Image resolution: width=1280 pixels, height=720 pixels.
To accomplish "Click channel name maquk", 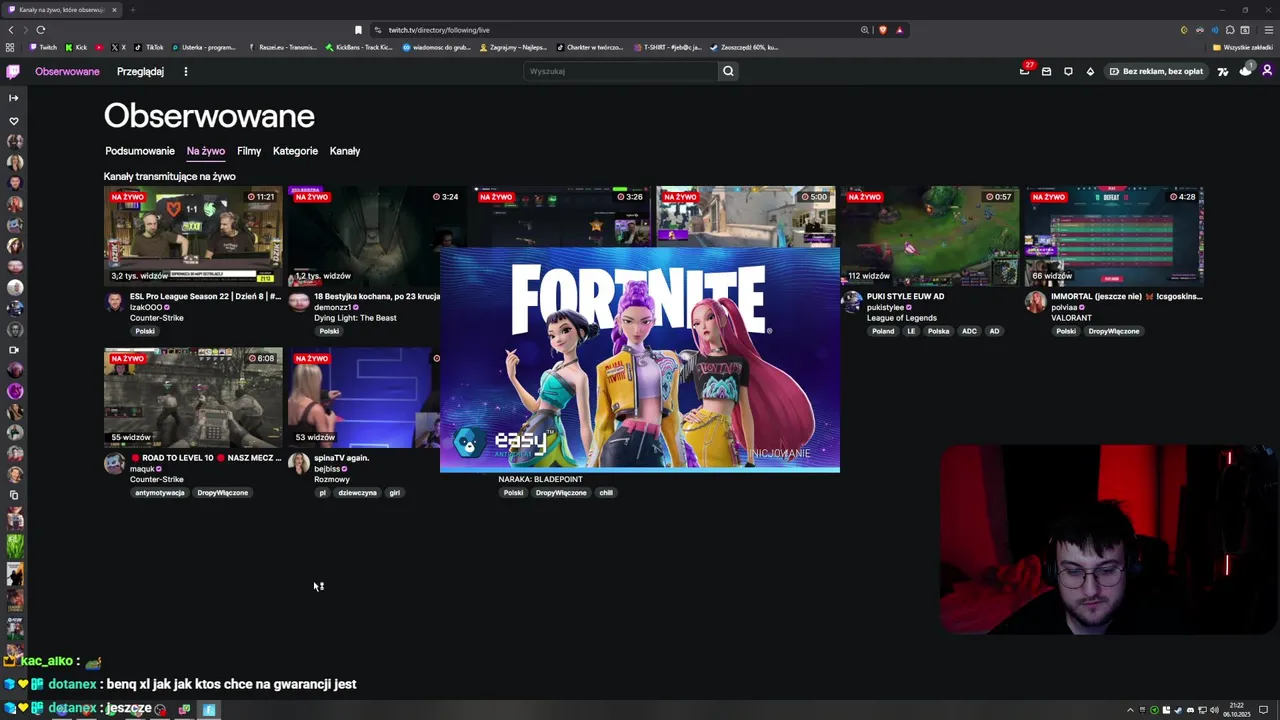I will pos(143,468).
